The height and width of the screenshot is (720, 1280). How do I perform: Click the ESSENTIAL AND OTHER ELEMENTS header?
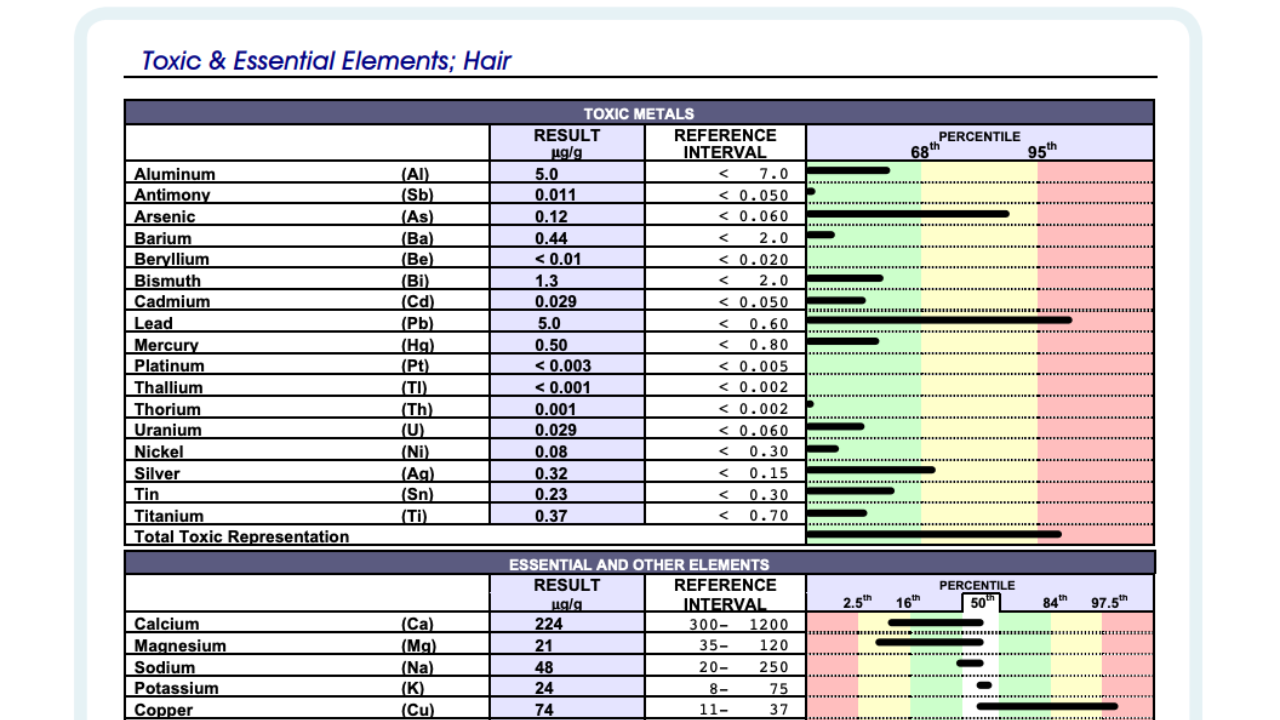click(639, 564)
